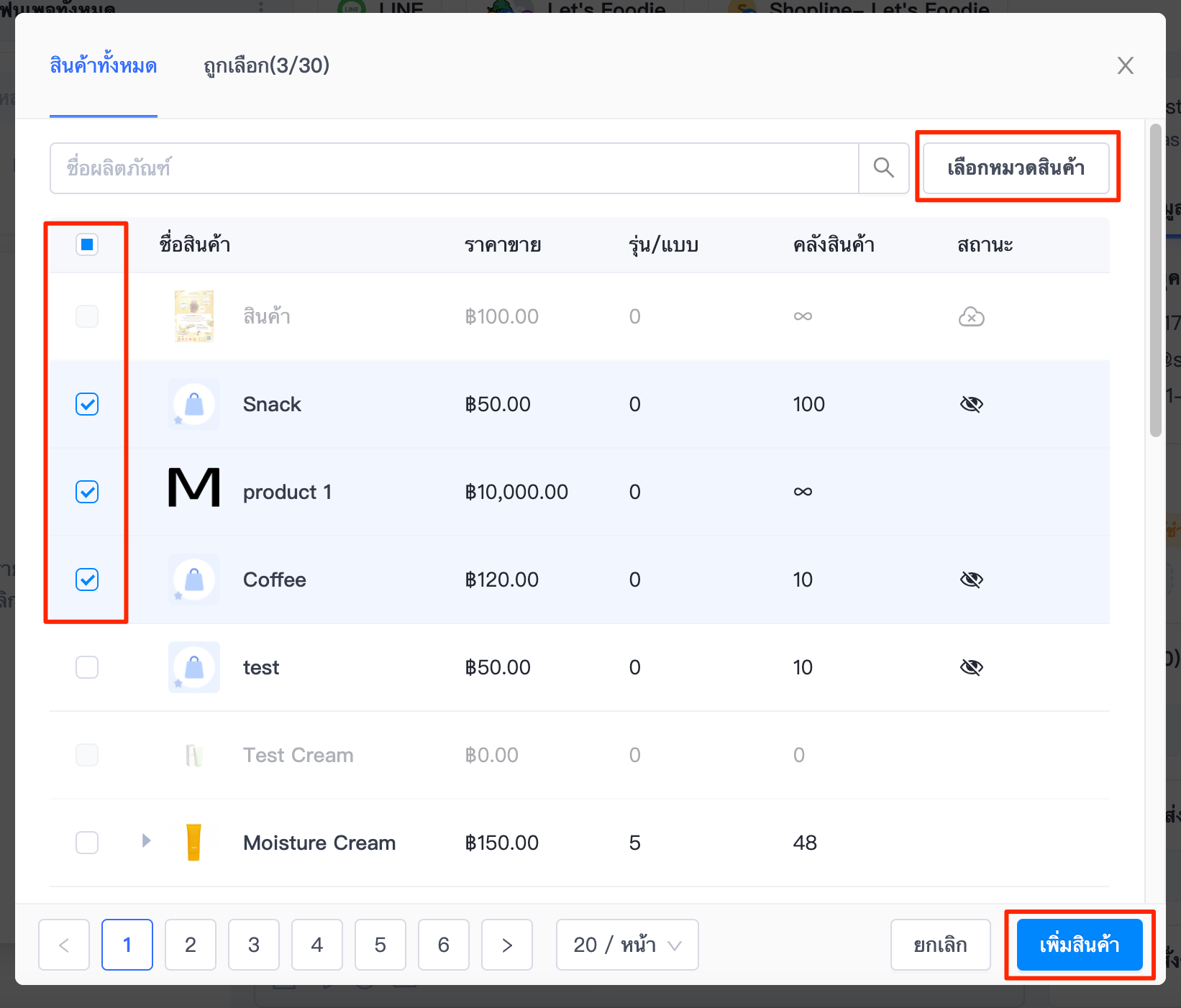Expand the Moisture Cream variants arrow

click(146, 840)
